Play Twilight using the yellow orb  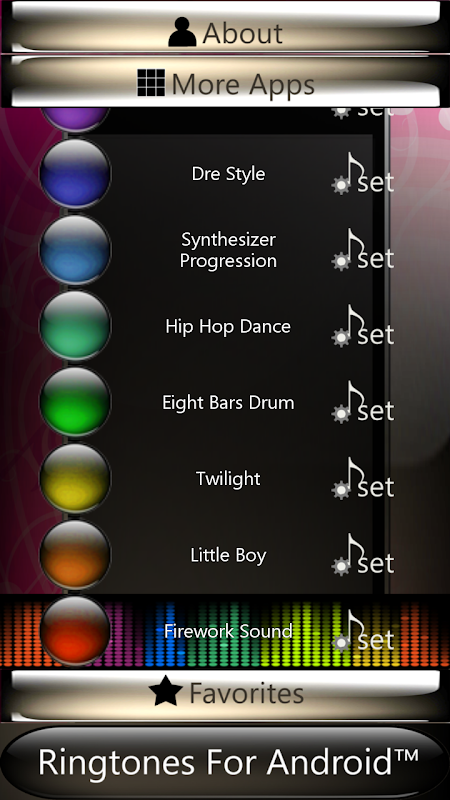click(75, 478)
